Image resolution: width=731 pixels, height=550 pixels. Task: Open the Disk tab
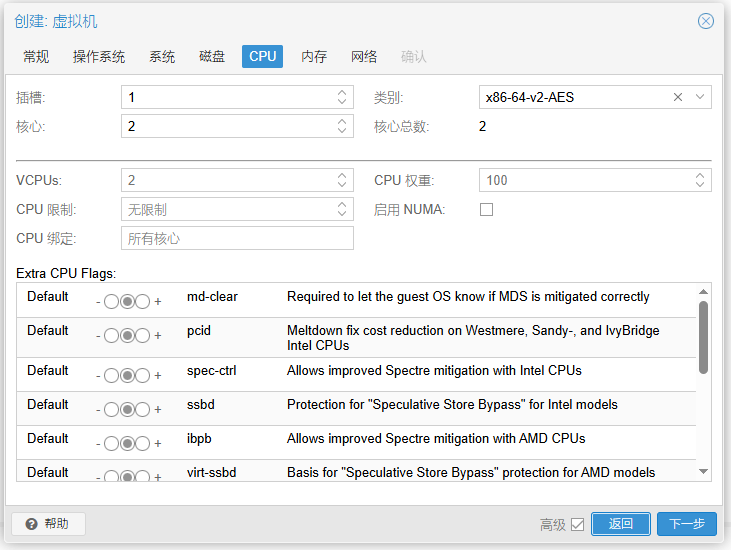[212, 56]
